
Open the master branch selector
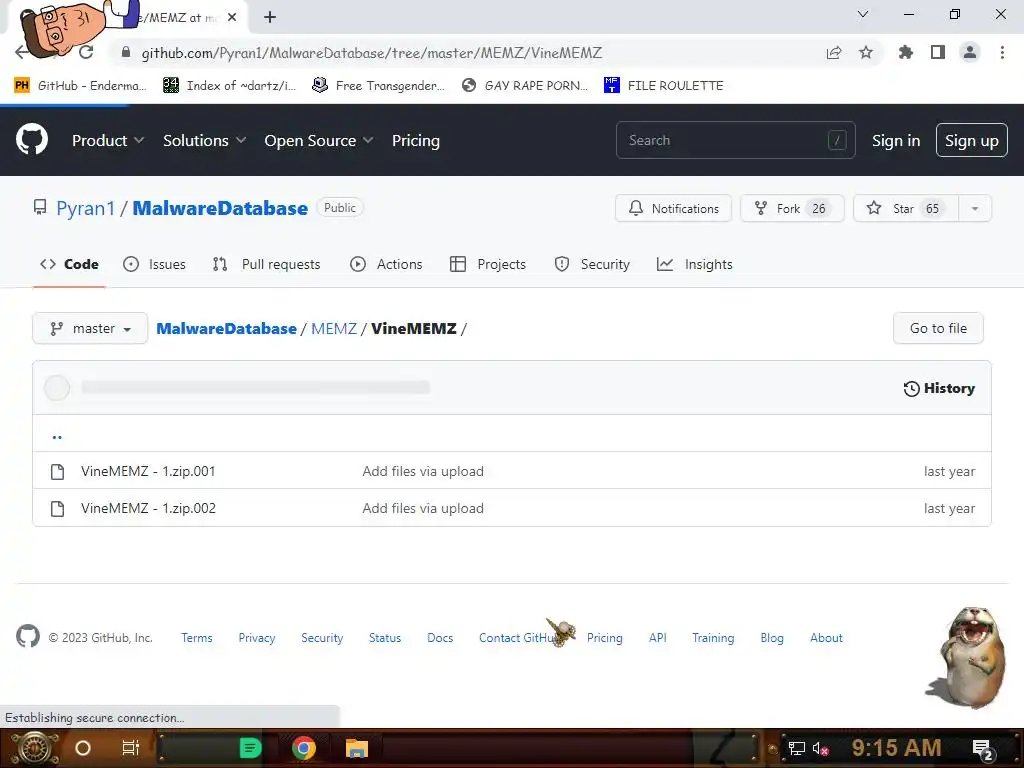point(90,328)
